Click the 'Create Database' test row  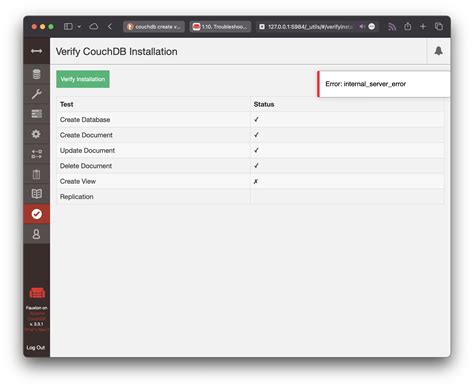250,119
